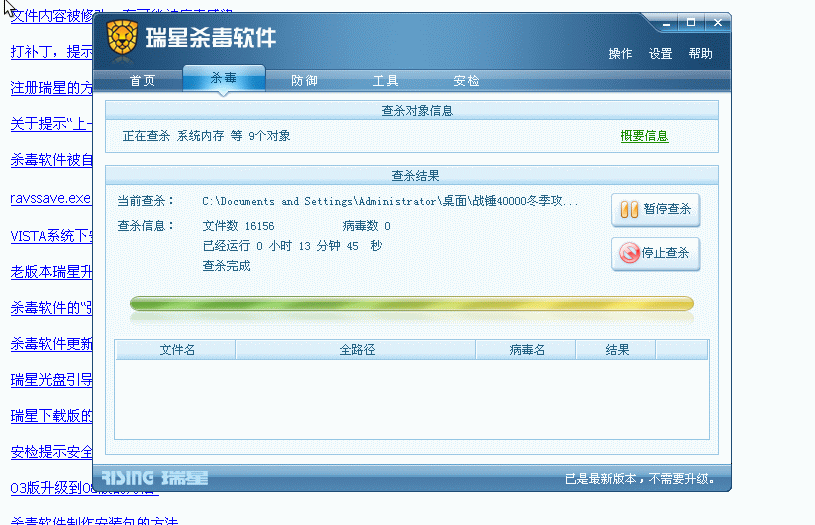815x525 pixels.
Task: Click the 已经运行 elapsed time text
Action: pos(292,246)
